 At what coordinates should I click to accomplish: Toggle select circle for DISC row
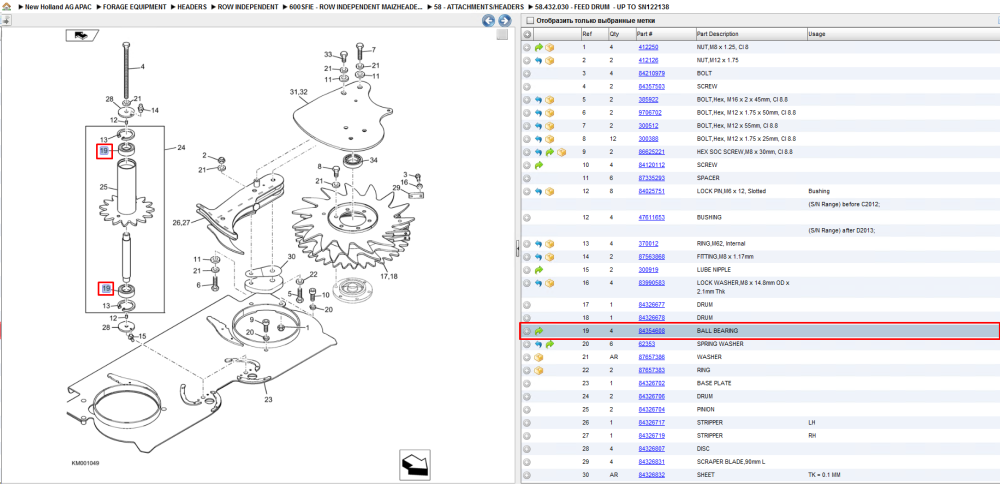(527, 449)
